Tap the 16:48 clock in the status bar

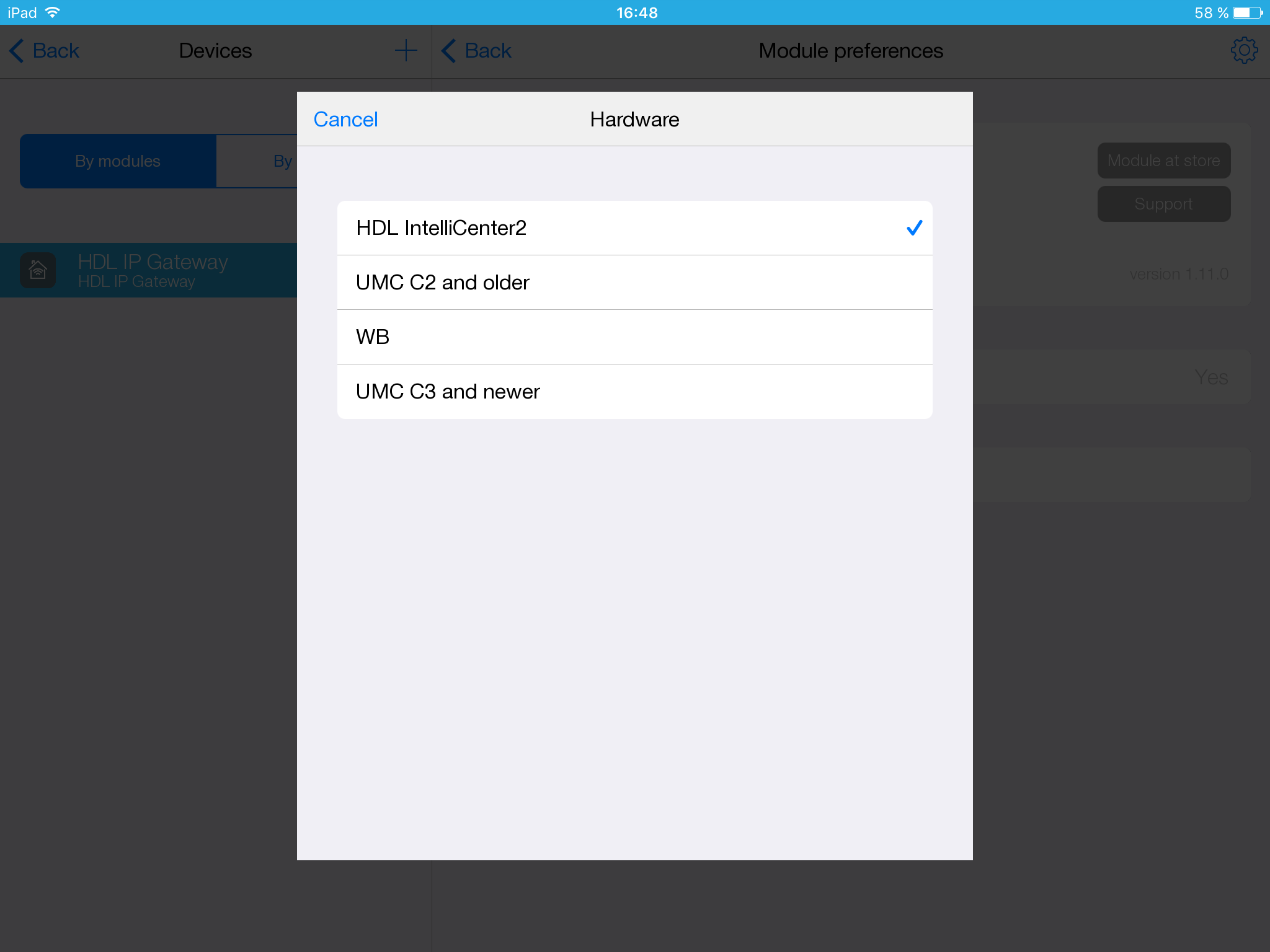[637, 12]
